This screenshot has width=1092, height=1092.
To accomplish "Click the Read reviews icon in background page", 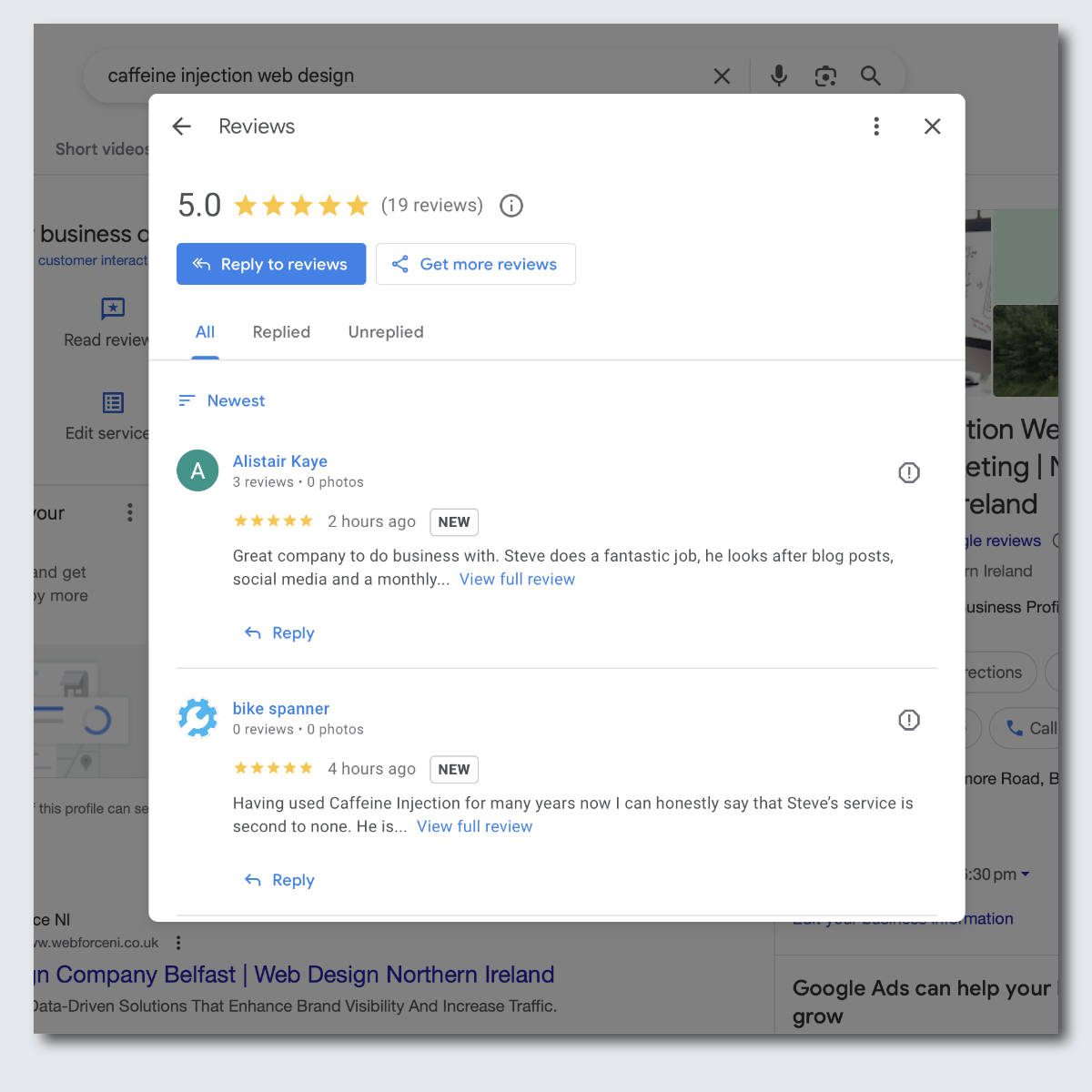I will tap(113, 308).
